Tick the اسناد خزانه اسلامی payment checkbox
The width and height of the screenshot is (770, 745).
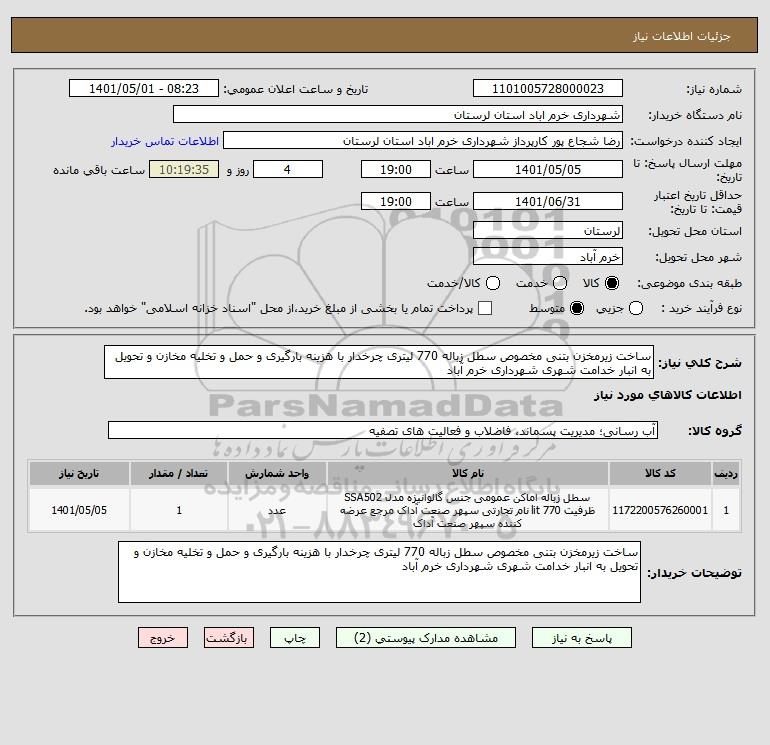point(485,308)
